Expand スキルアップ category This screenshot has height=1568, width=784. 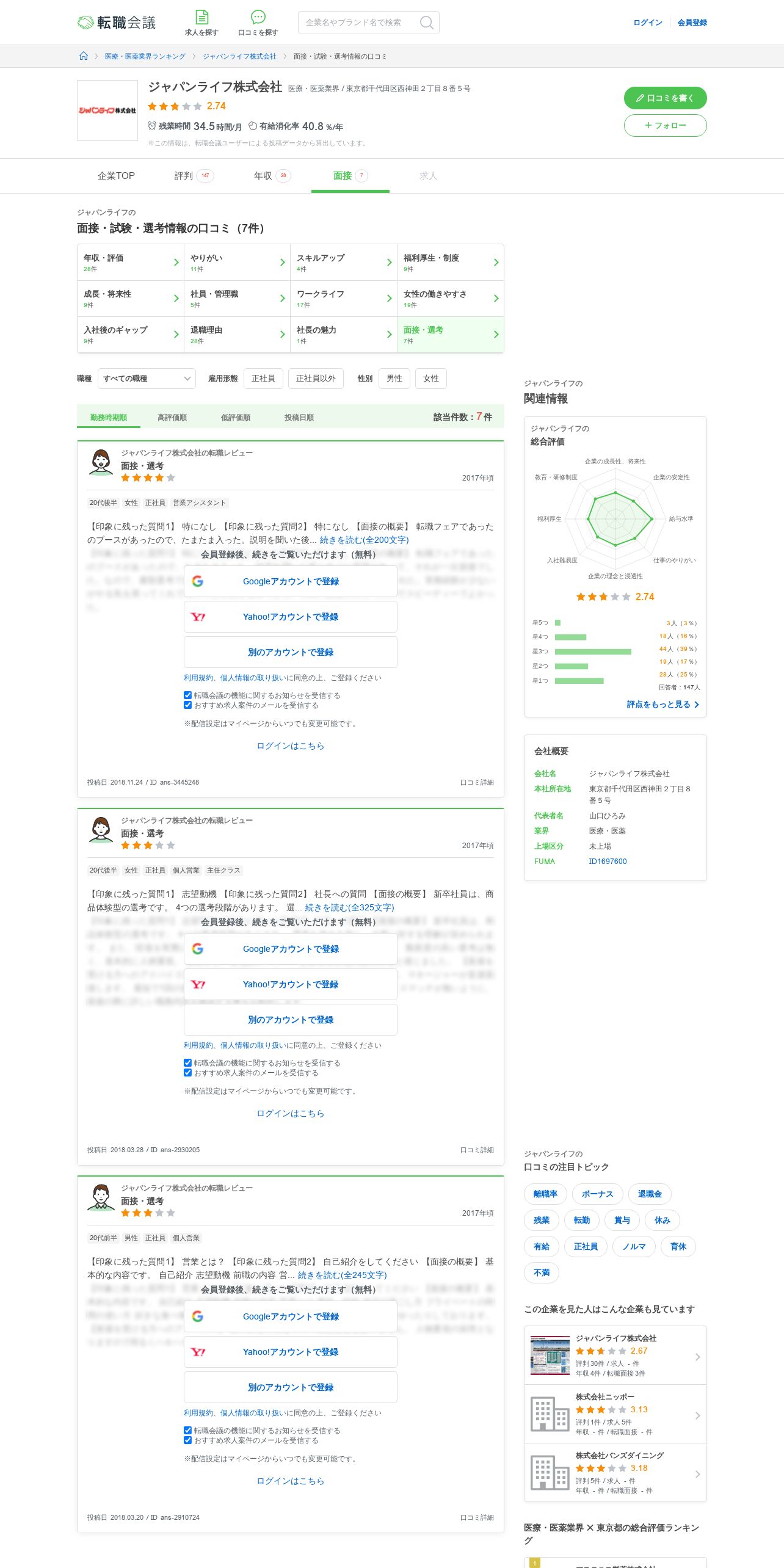tap(344, 263)
